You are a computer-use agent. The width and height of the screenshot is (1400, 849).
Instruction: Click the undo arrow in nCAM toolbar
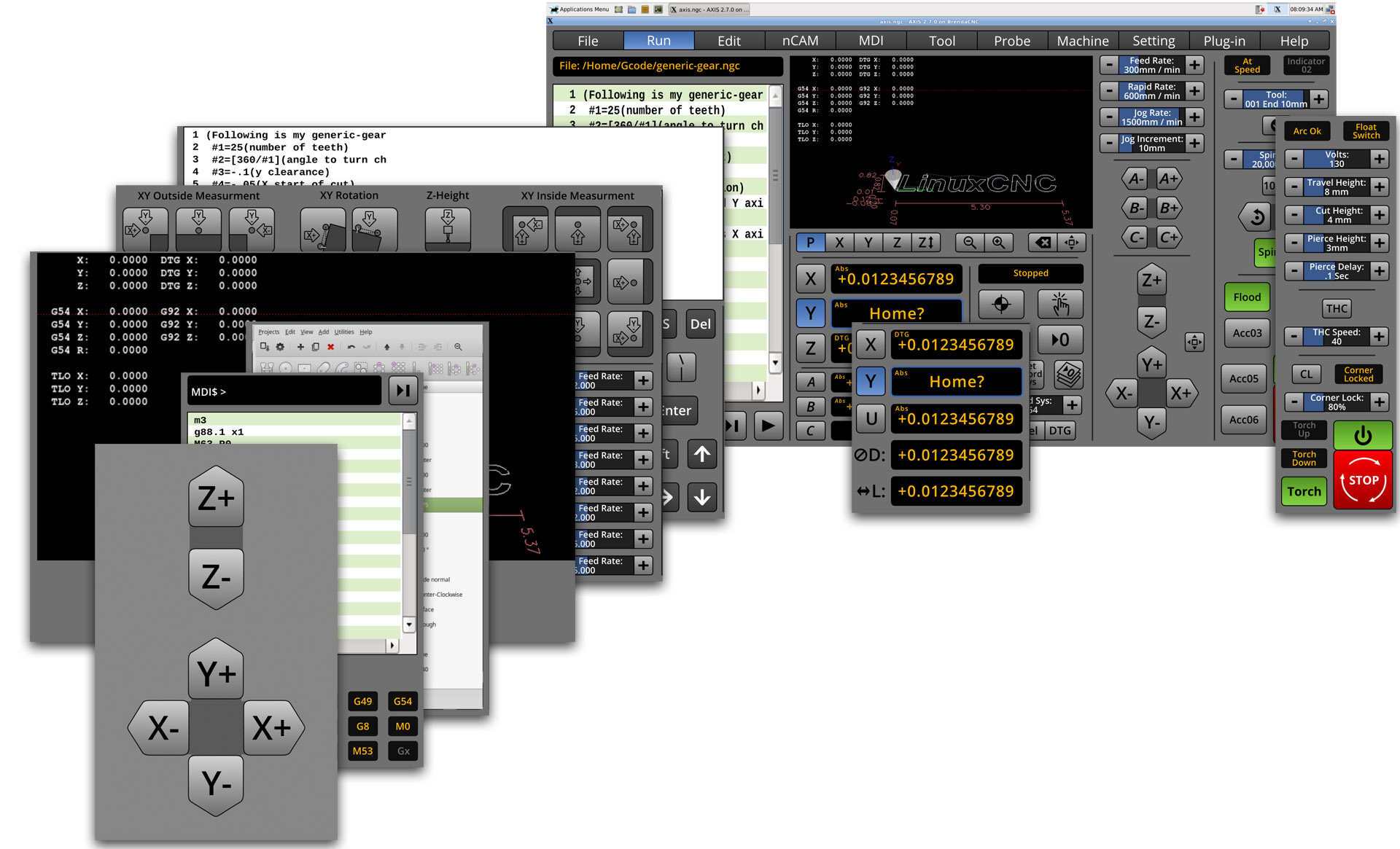(x=351, y=347)
